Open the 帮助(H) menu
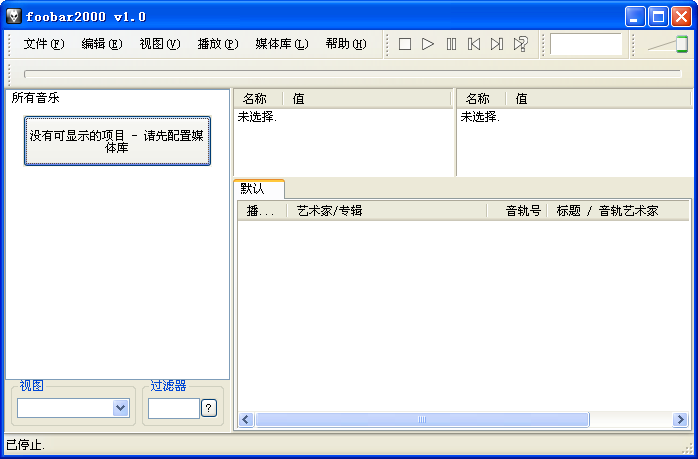 pos(346,44)
